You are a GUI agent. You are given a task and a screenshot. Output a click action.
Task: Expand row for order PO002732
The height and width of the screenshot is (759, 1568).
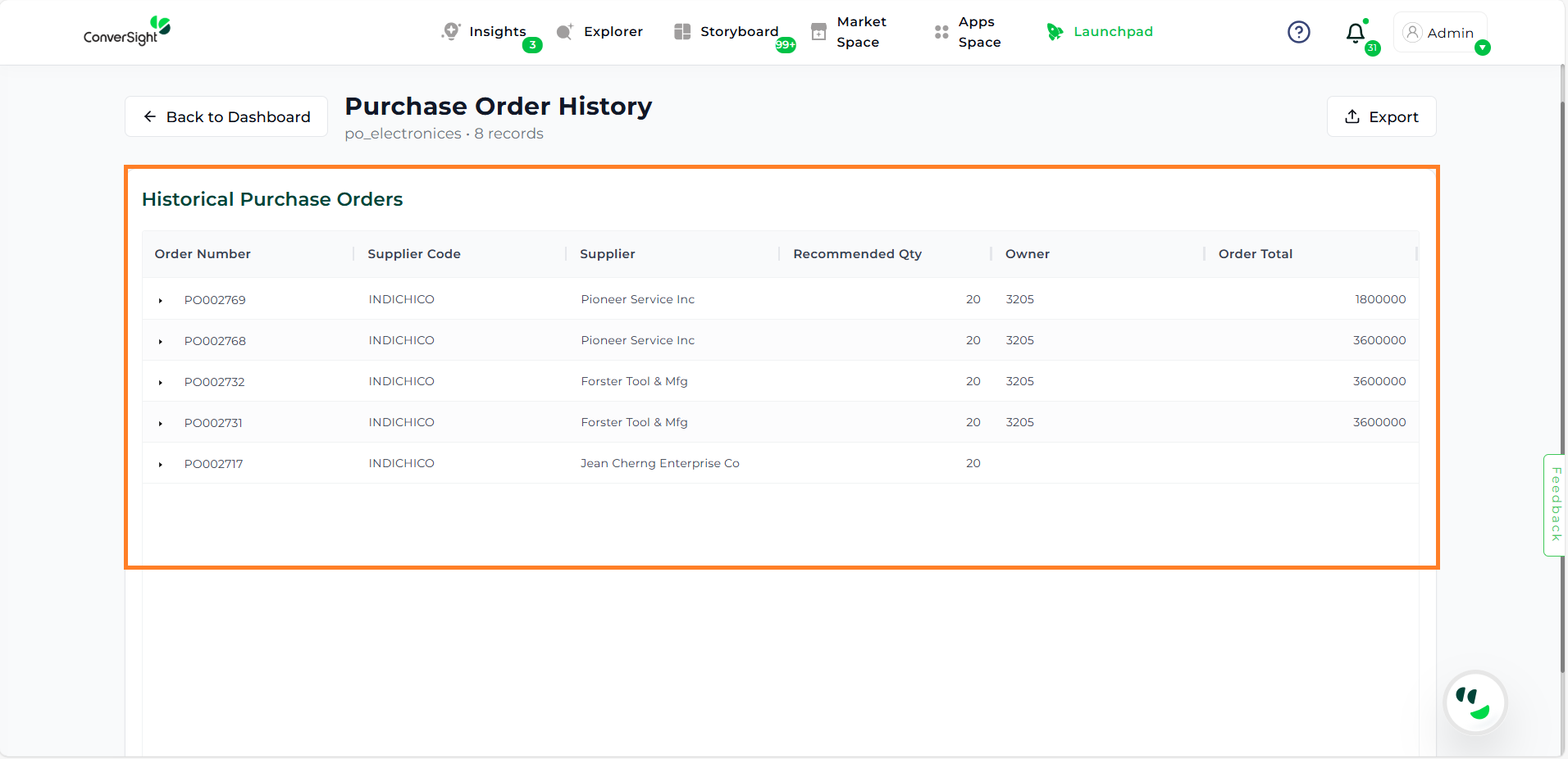pyautogui.click(x=161, y=383)
